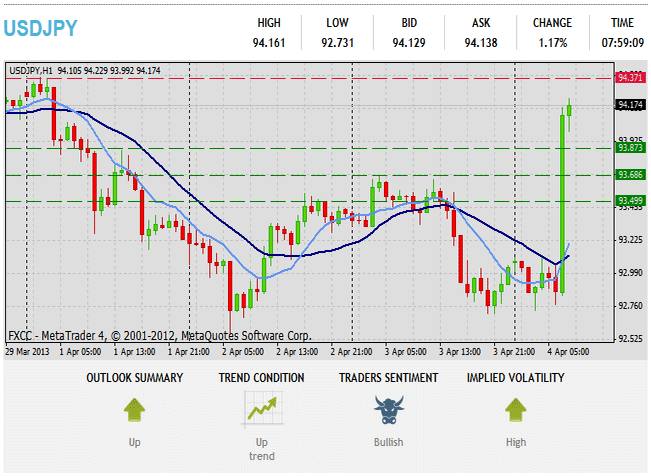
Task: Click the Bullish sentiment label
Action: pos(389,442)
